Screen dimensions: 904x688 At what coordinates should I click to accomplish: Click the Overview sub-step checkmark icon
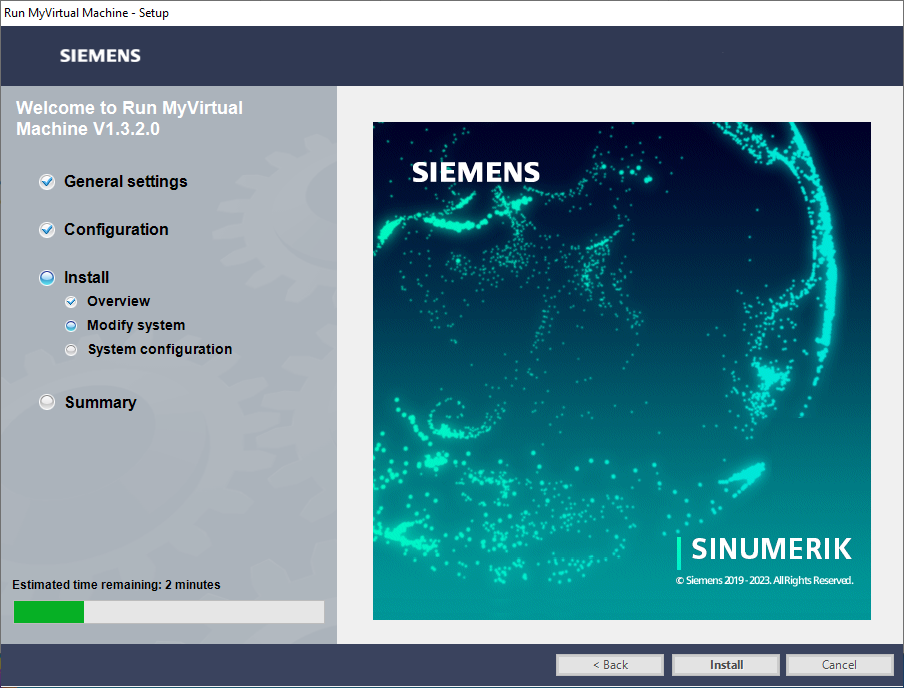click(x=71, y=302)
